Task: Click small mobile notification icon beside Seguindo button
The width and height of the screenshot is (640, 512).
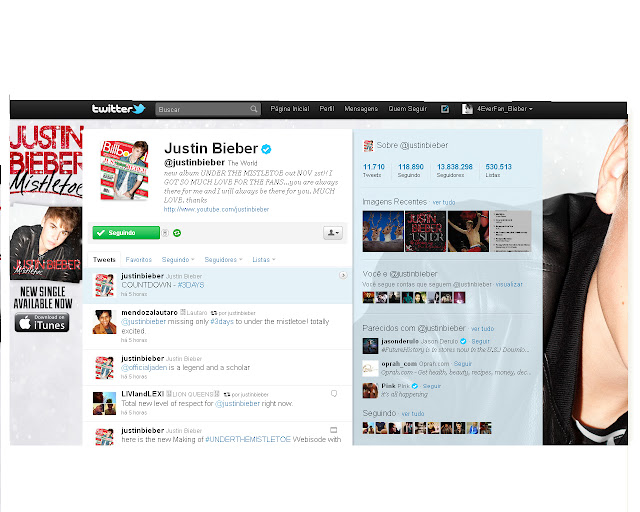Action: pyautogui.click(x=165, y=233)
